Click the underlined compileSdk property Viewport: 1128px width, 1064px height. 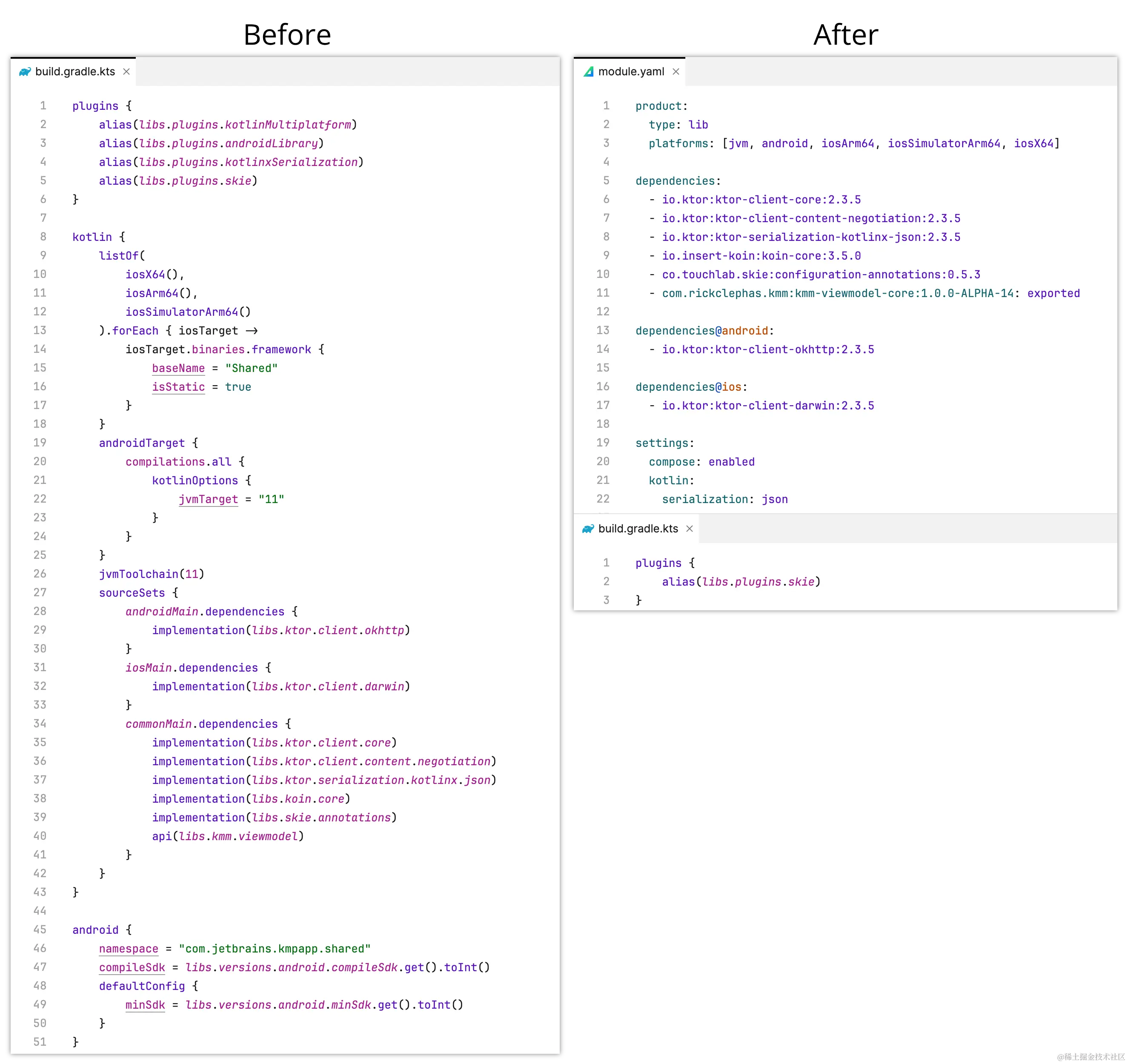132,967
